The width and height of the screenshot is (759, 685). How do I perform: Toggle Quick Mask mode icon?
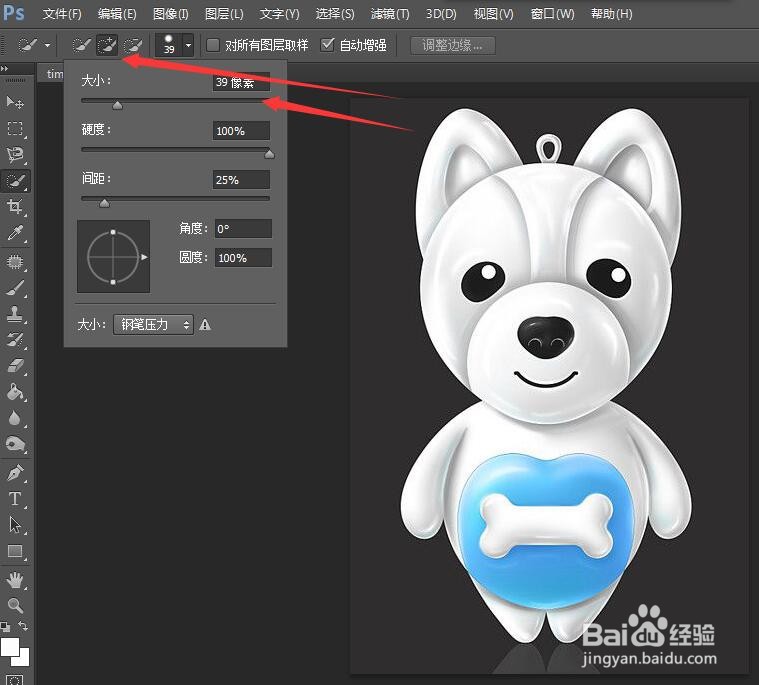tap(15, 680)
